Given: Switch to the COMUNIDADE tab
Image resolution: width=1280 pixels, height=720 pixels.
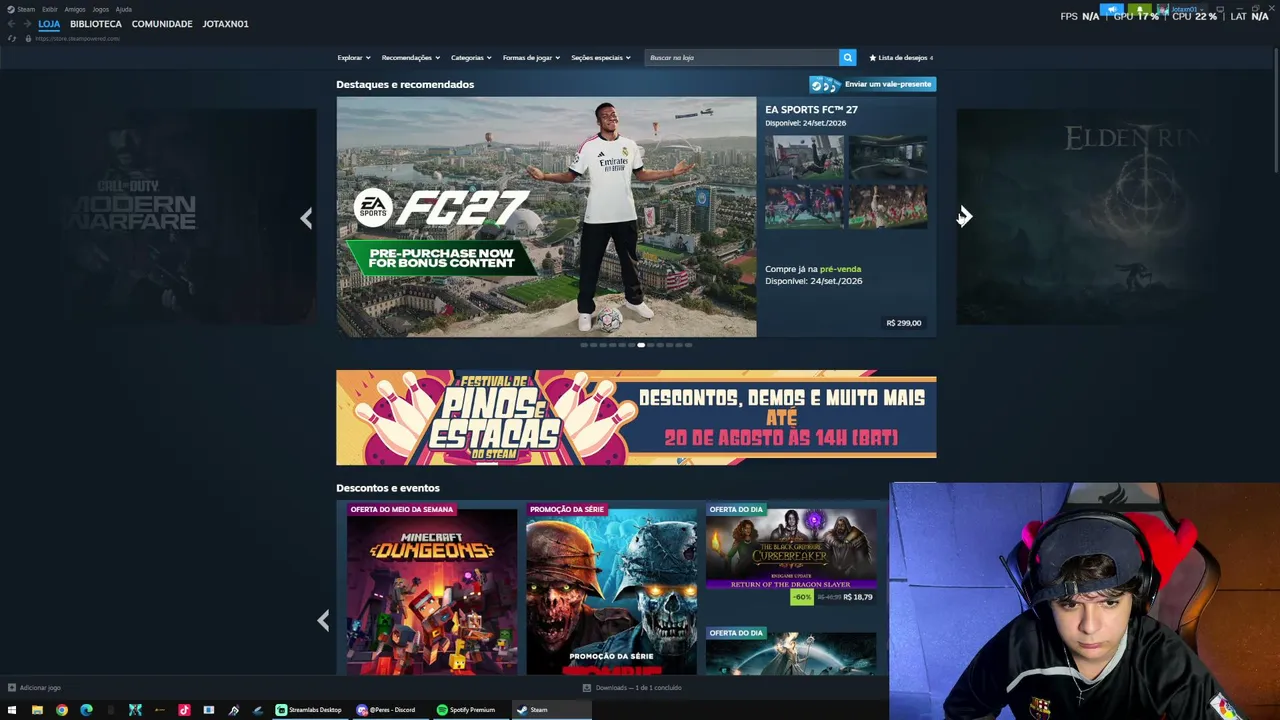Looking at the screenshot, I should pos(162,24).
